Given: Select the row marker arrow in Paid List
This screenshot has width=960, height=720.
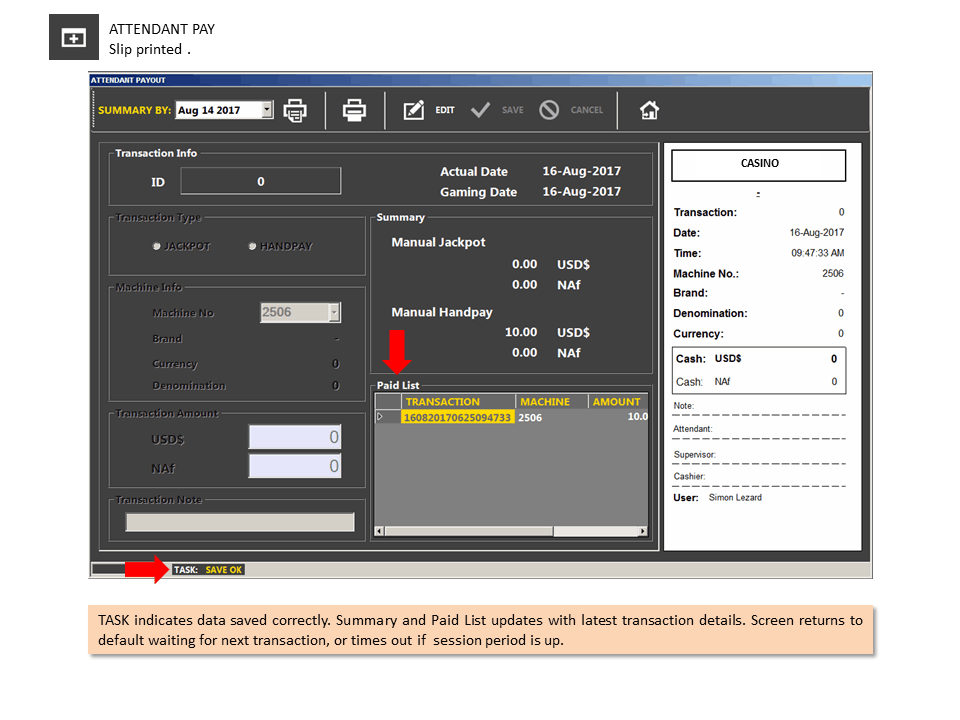Looking at the screenshot, I should tap(380, 417).
